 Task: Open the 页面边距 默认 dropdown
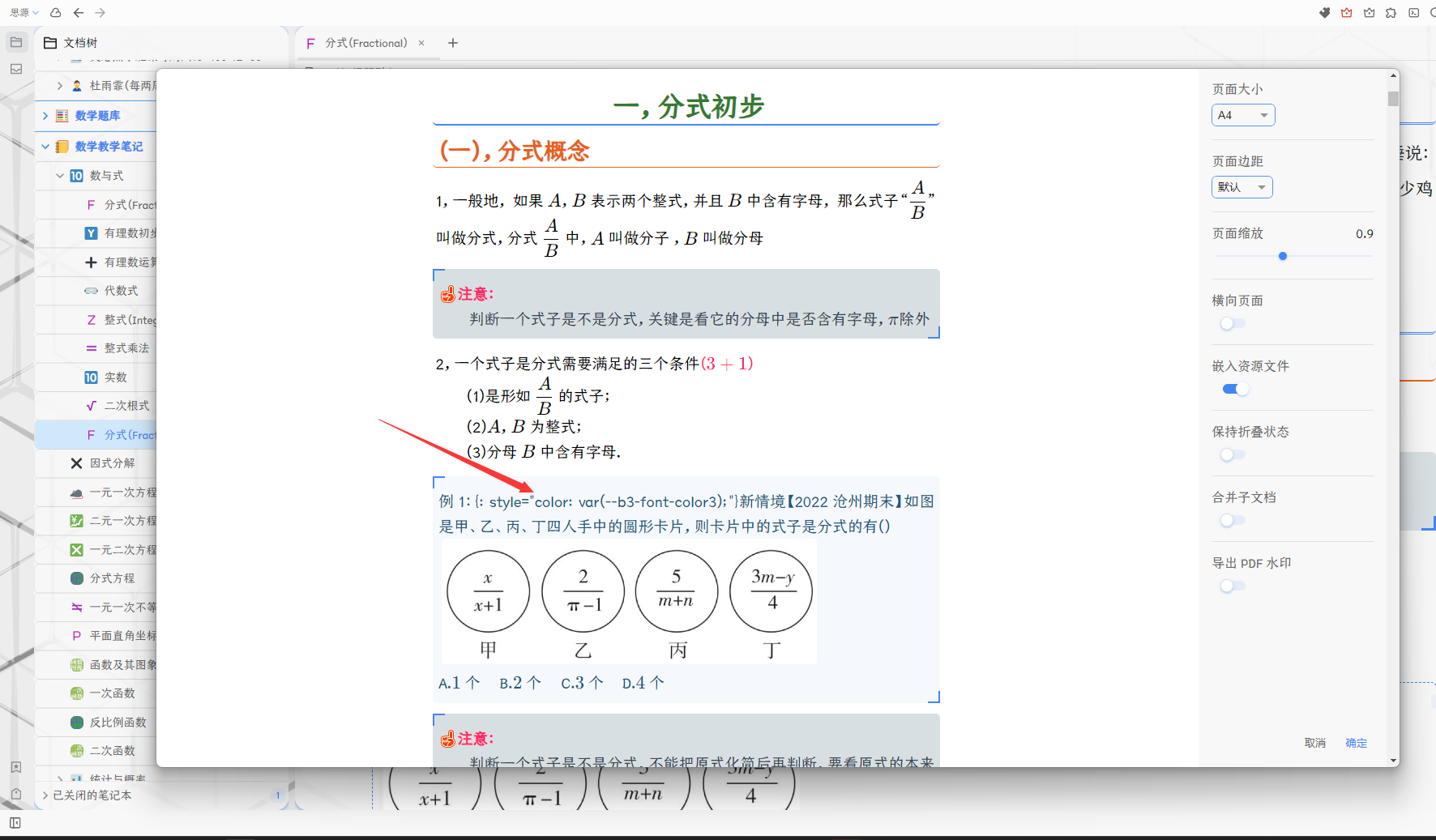point(1242,186)
